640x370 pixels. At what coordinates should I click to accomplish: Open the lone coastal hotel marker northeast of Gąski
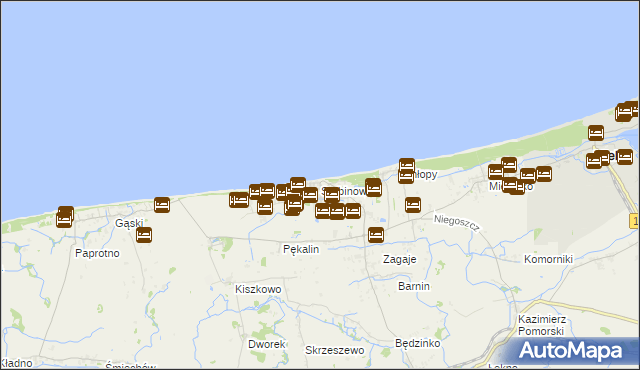tap(162, 205)
